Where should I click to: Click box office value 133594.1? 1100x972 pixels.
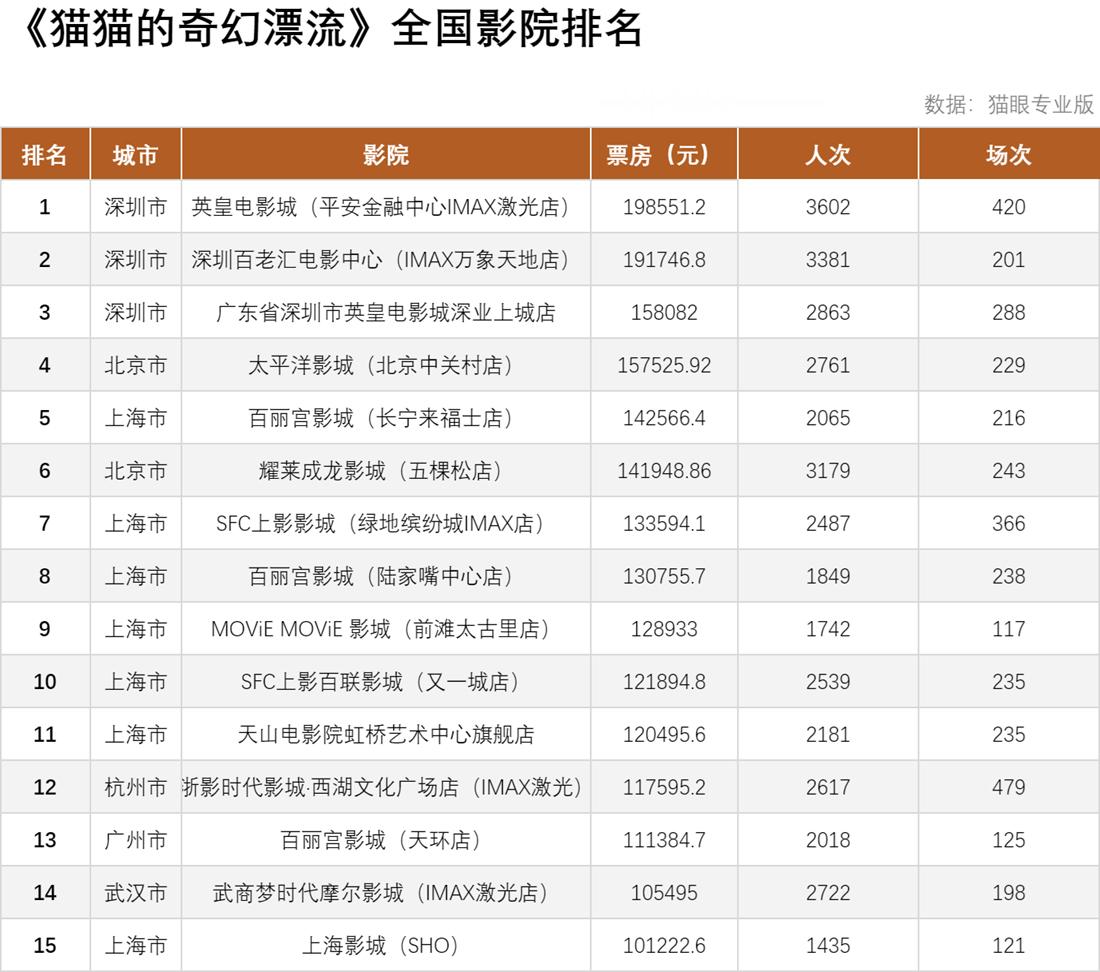(664, 524)
